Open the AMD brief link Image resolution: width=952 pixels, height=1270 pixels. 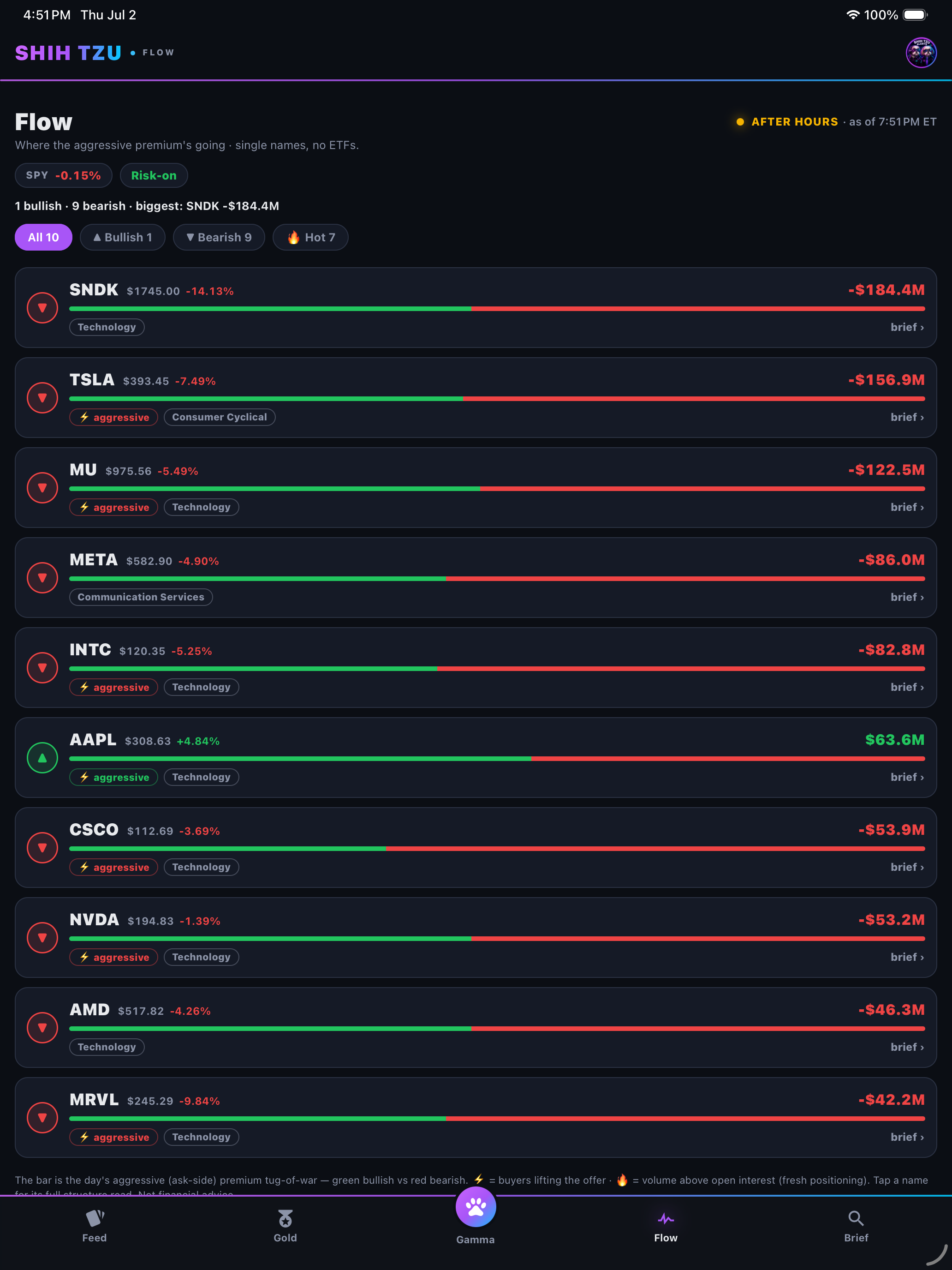coord(907,1047)
